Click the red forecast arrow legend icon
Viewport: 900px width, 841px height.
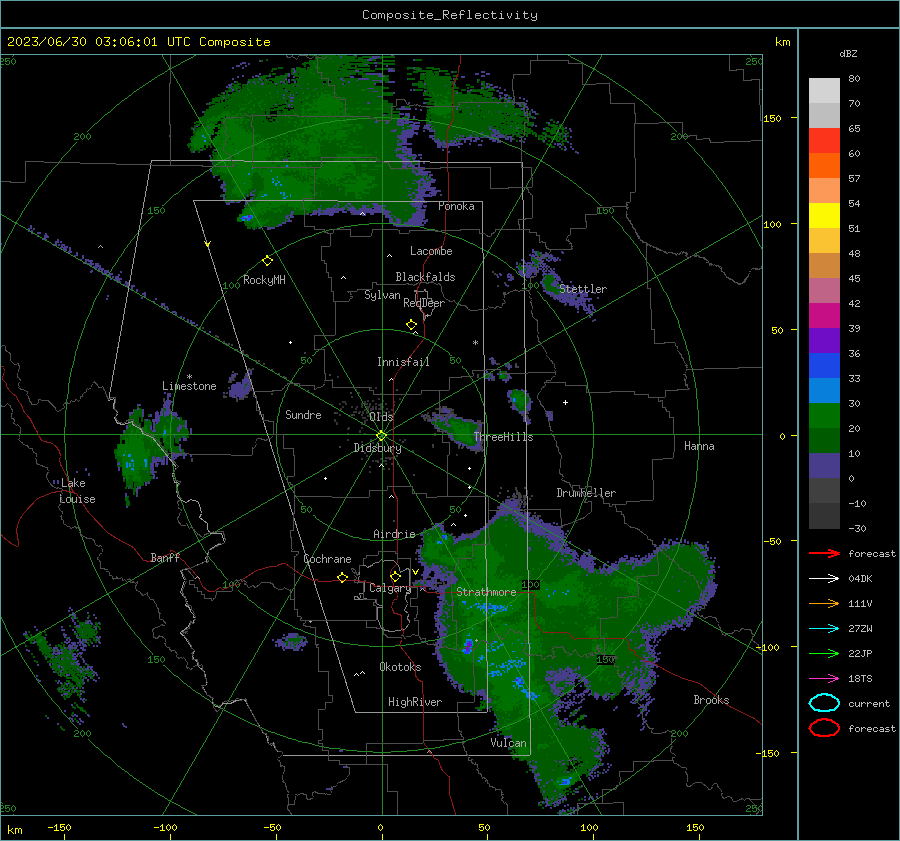pos(824,553)
